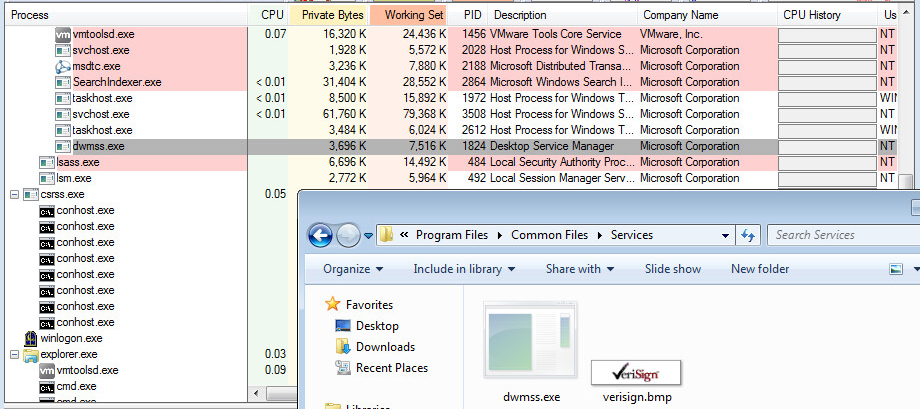The image size is (920, 409).
Task: Click the csrss.exe process icon
Action: click(31, 194)
